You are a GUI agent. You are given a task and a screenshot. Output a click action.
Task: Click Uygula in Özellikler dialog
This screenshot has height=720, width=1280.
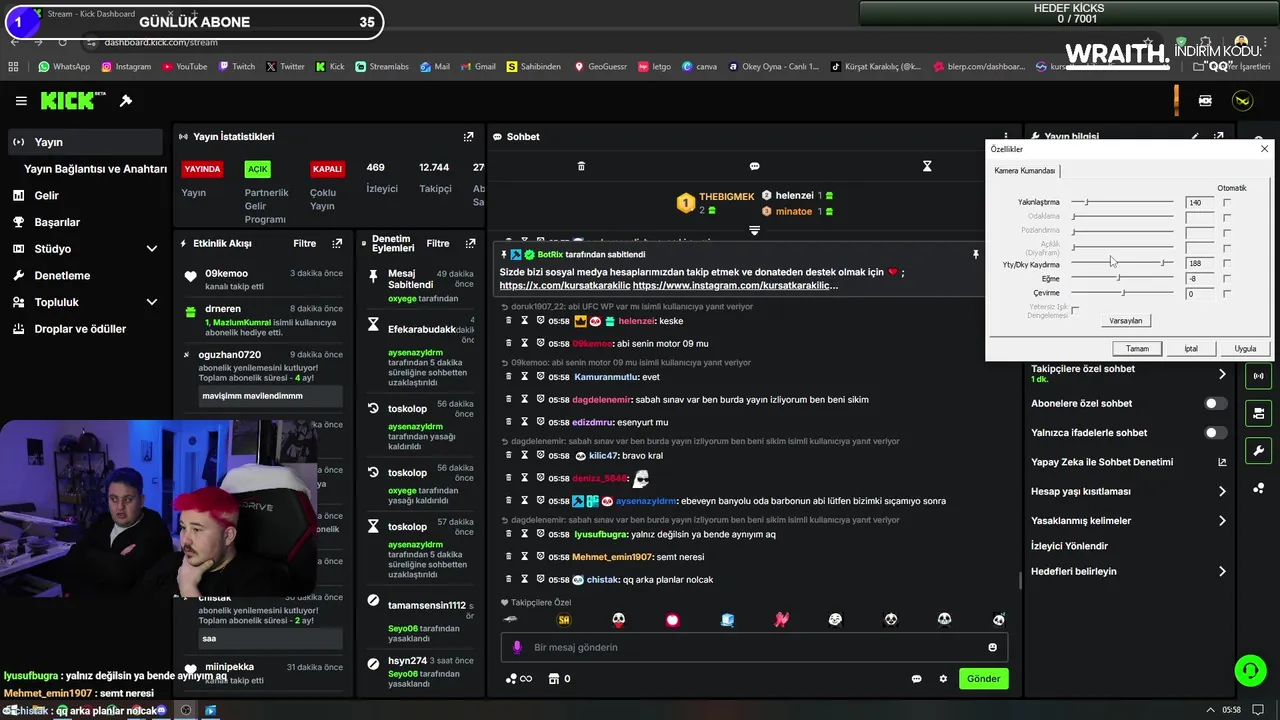1245,349
